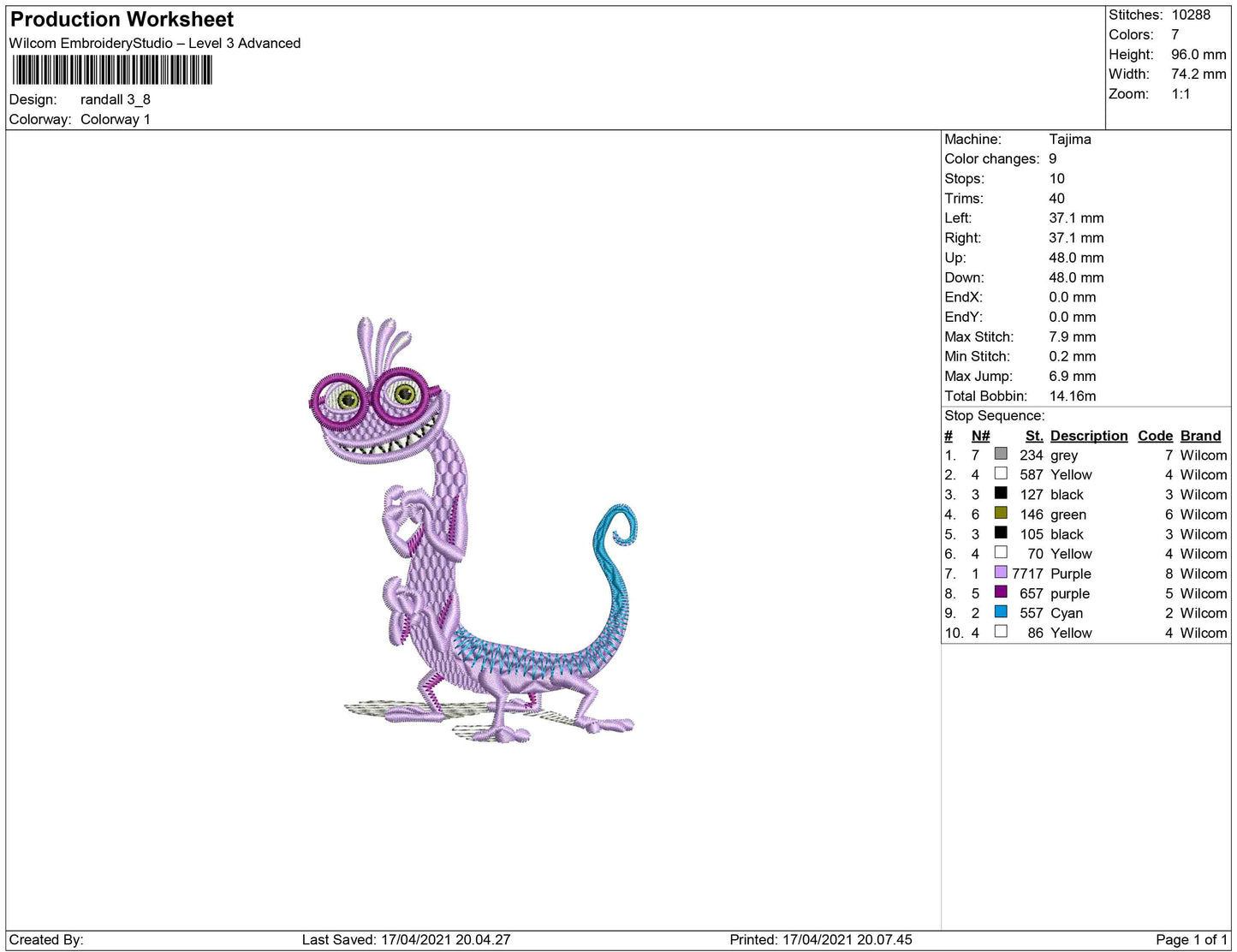Click the colorway value "Colorway 1"

click(x=116, y=119)
